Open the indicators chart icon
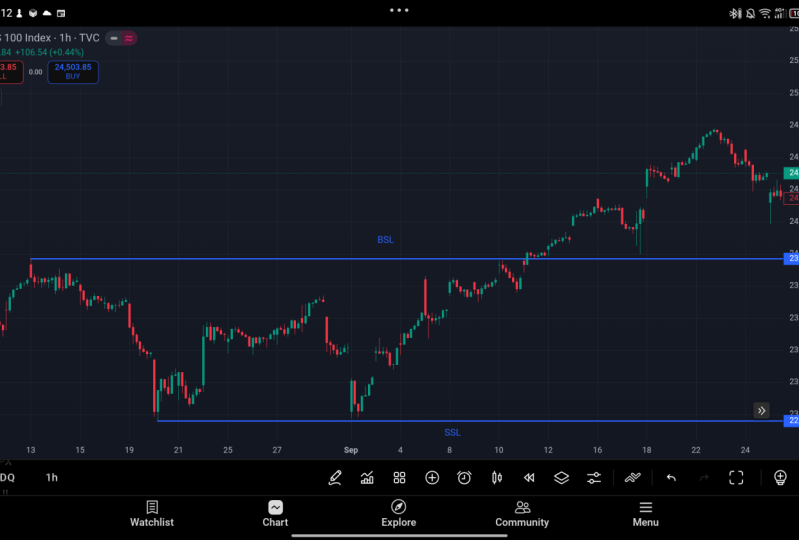Screen dimensions: 799x540 (367, 477)
